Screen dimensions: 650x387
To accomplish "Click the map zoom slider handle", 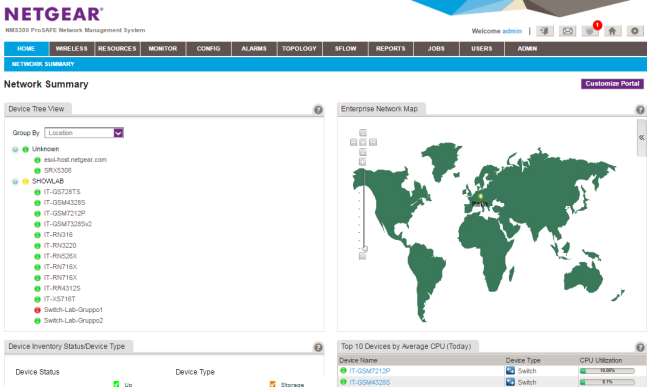I will [x=364, y=249].
